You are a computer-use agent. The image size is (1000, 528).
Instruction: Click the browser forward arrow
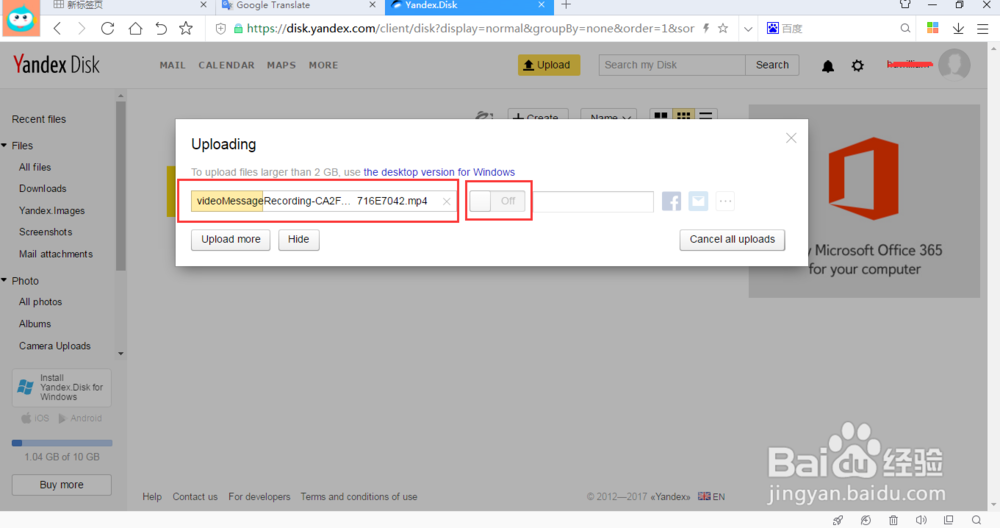pyautogui.click(x=81, y=29)
